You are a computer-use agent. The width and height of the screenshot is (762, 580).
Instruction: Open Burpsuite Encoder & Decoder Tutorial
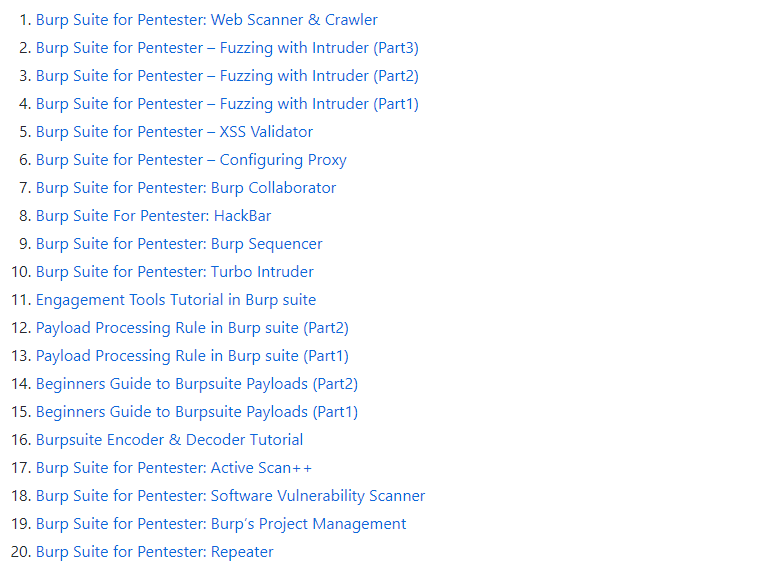click(169, 439)
